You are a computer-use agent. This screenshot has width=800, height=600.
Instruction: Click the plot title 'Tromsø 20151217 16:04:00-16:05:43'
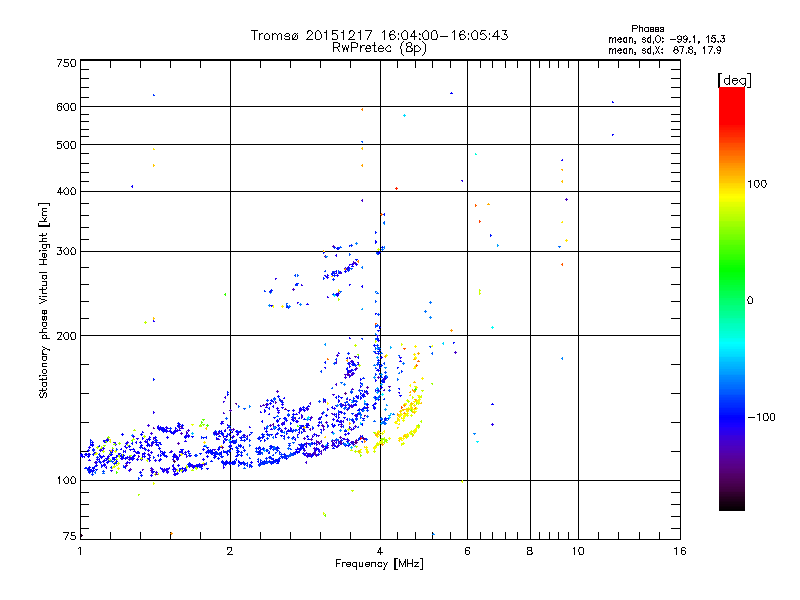pos(379,35)
